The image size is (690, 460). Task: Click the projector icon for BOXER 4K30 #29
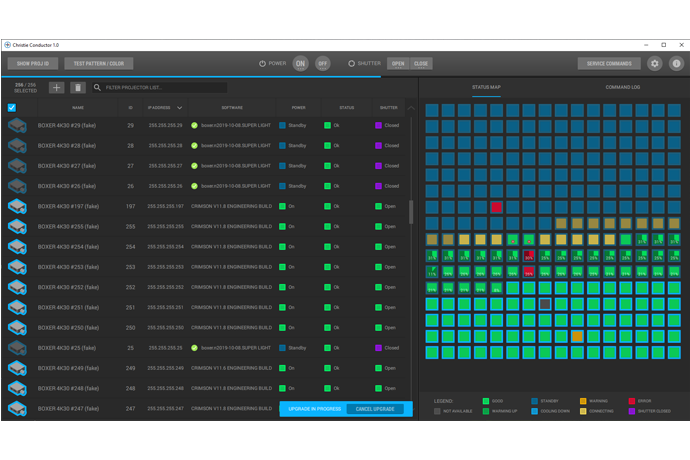17,126
